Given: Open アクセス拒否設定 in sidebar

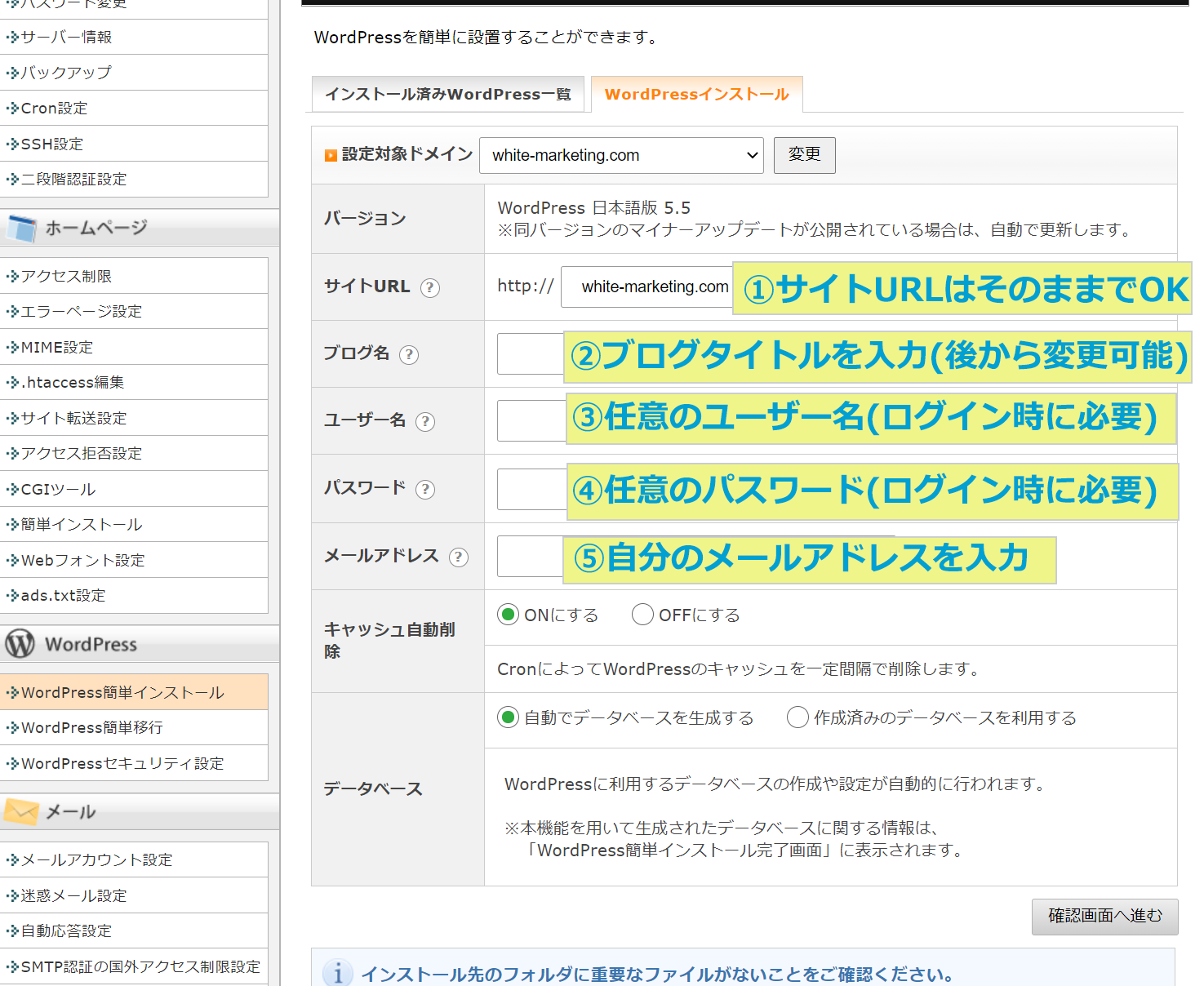Looking at the screenshot, I should coord(134,453).
